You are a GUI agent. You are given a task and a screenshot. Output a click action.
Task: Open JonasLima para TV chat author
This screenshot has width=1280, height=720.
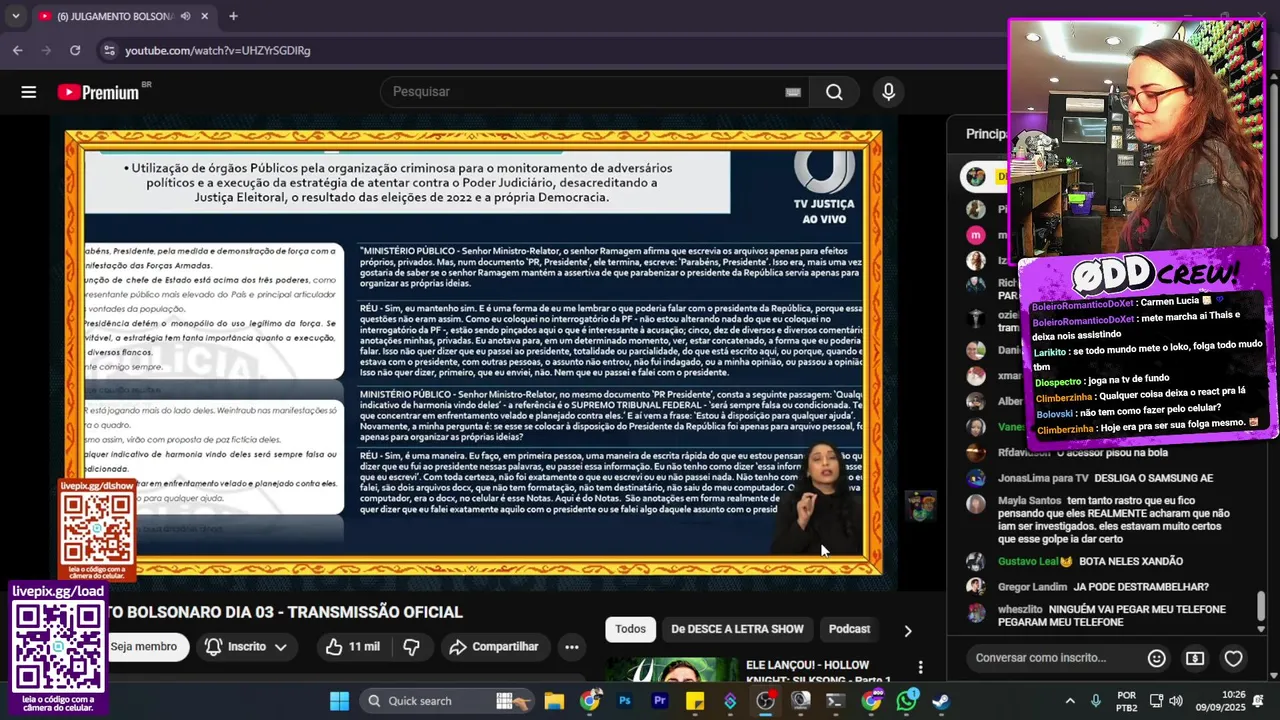click(x=1043, y=478)
